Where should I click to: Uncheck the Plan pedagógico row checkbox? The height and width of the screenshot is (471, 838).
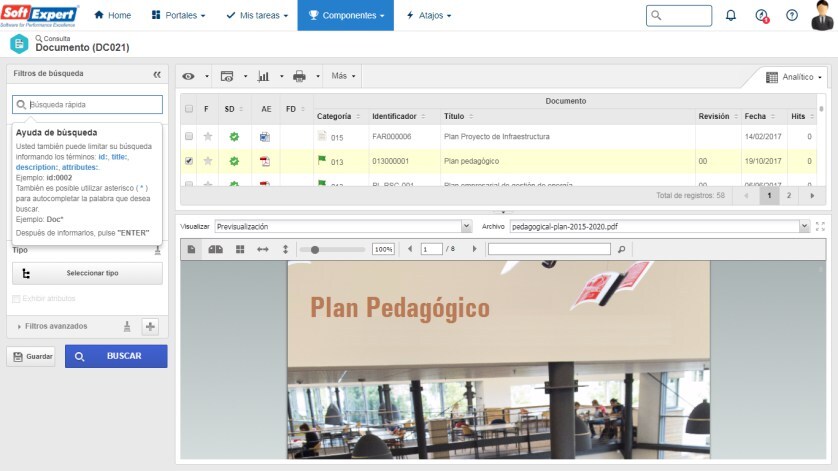pos(189,161)
